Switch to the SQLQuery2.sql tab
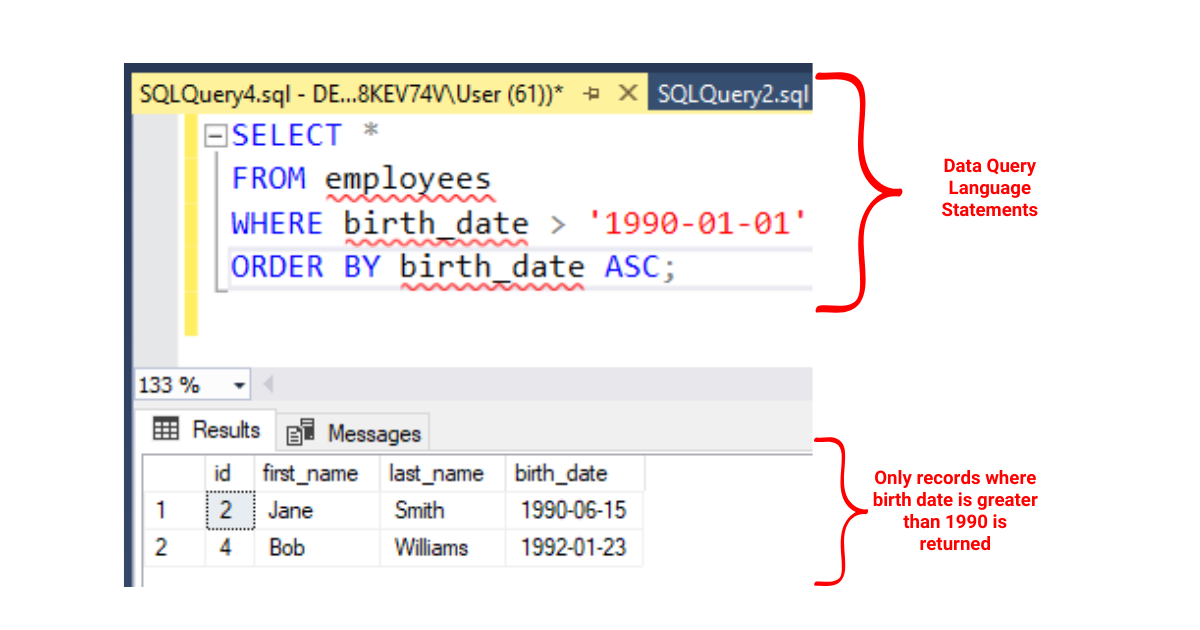The image size is (1200, 630). (731, 94)
